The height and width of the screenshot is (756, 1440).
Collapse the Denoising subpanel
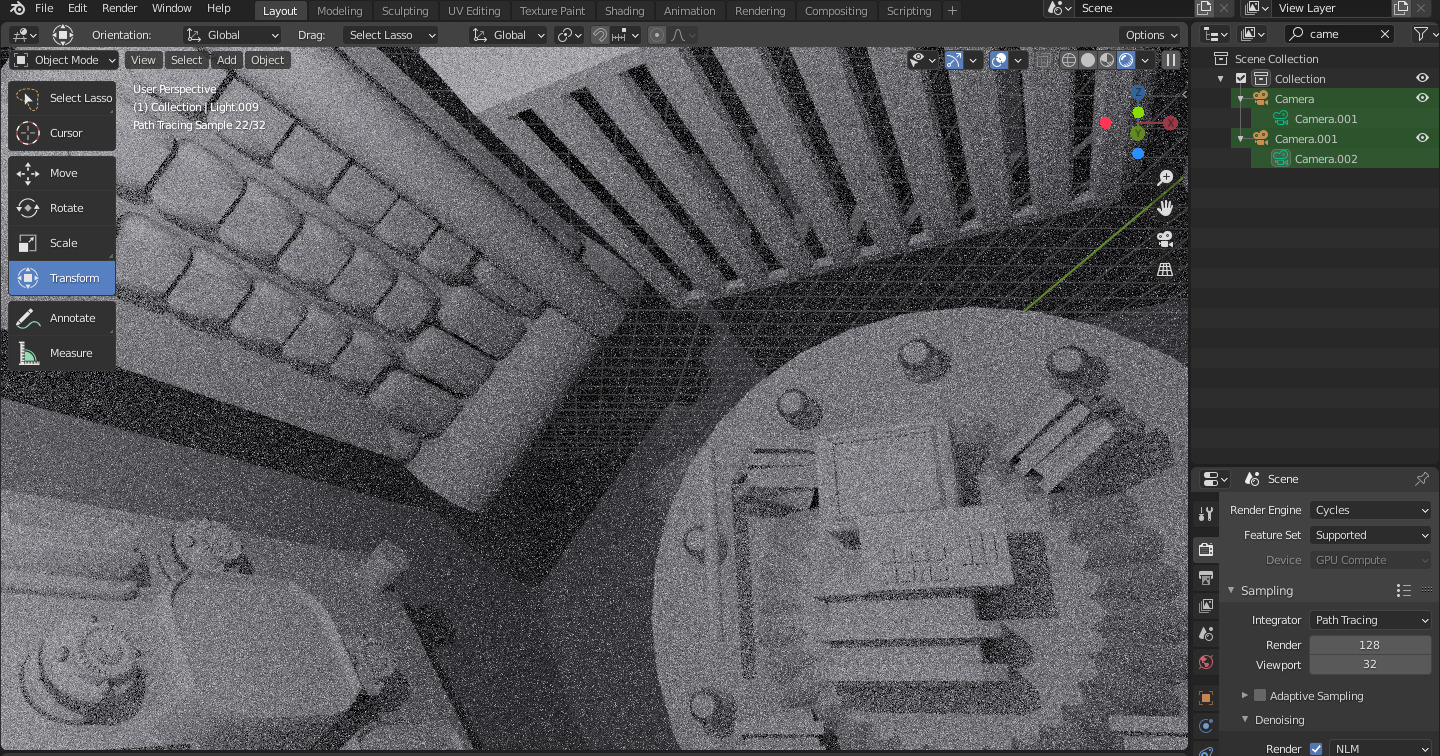1246,720
